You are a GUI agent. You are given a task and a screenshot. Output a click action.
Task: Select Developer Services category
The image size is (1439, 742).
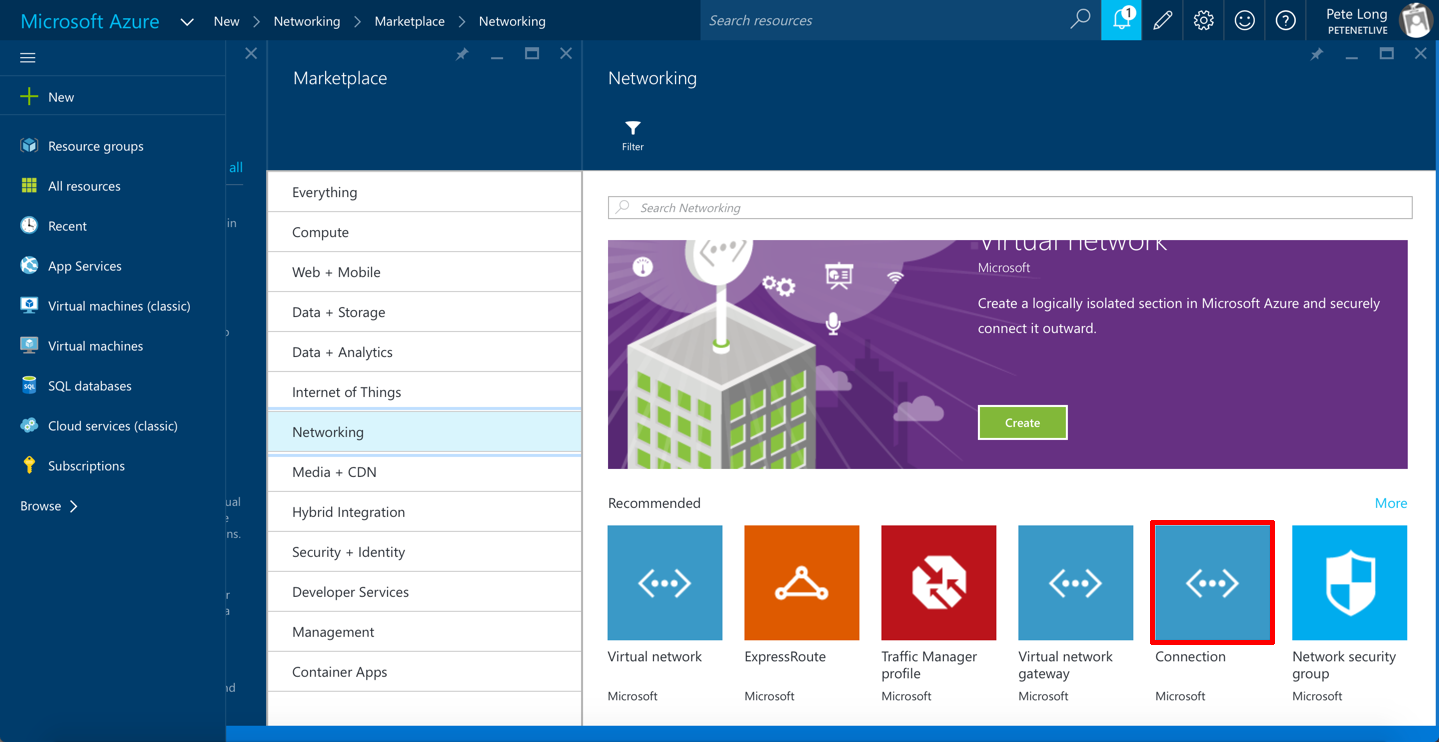pyautogui.click(x=424, y=592)
